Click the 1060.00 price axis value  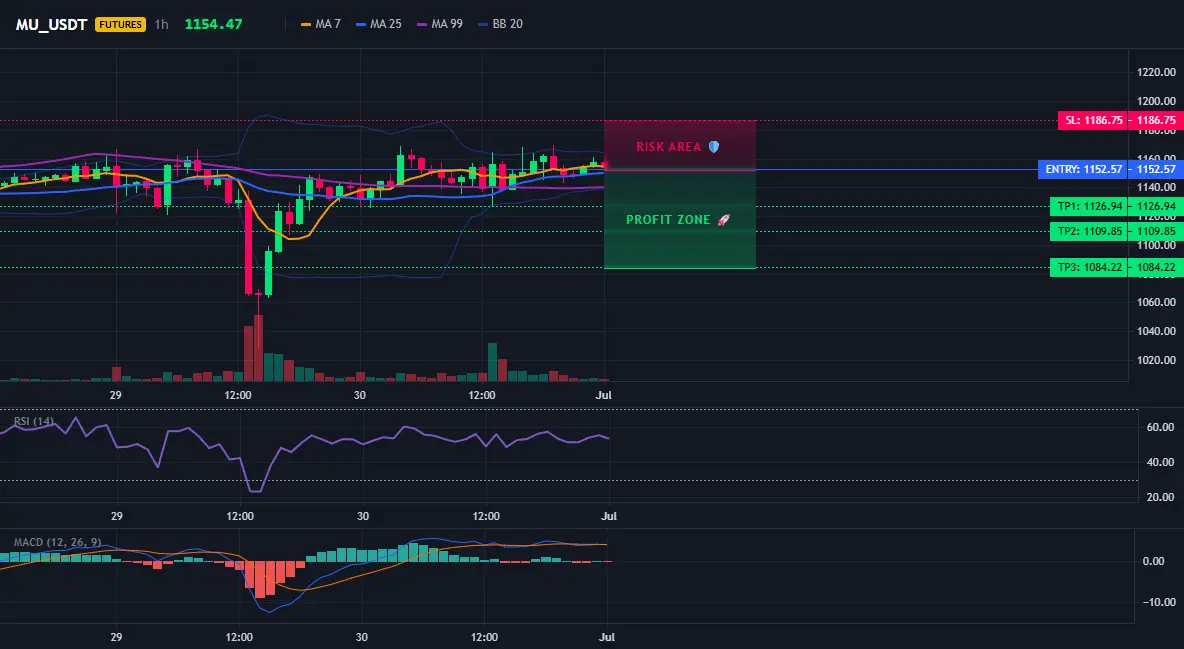(x=1156, y=302)
